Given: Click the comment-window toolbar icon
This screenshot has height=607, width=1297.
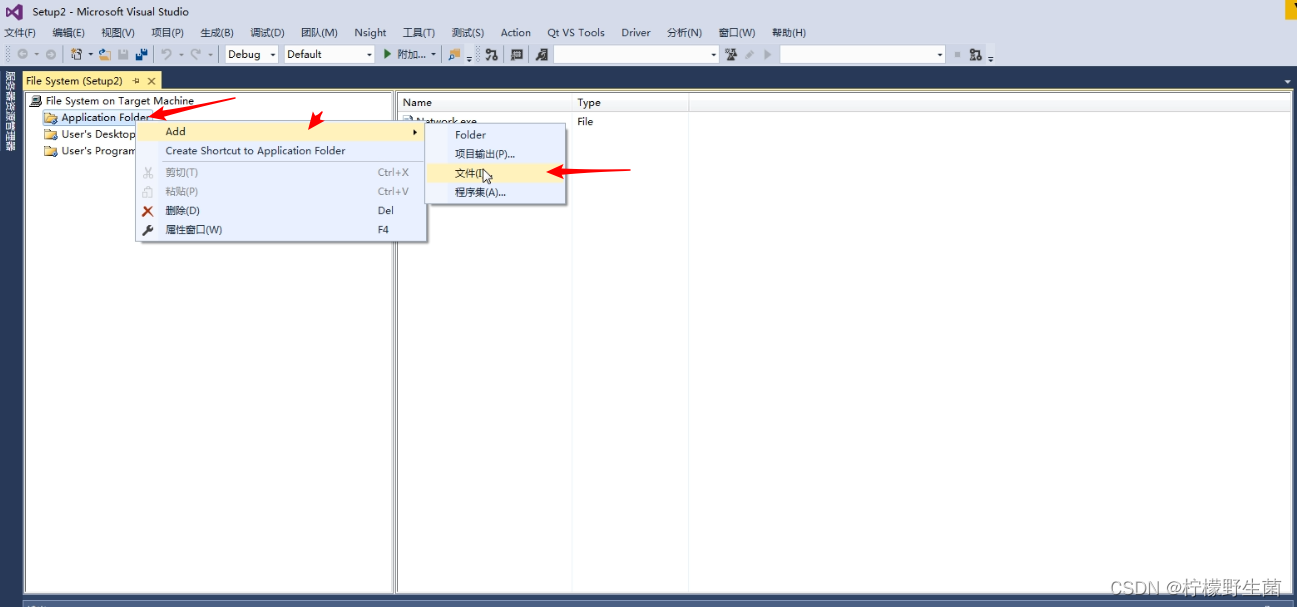Looking at the screenshot, I should click(x=516, y=54).
